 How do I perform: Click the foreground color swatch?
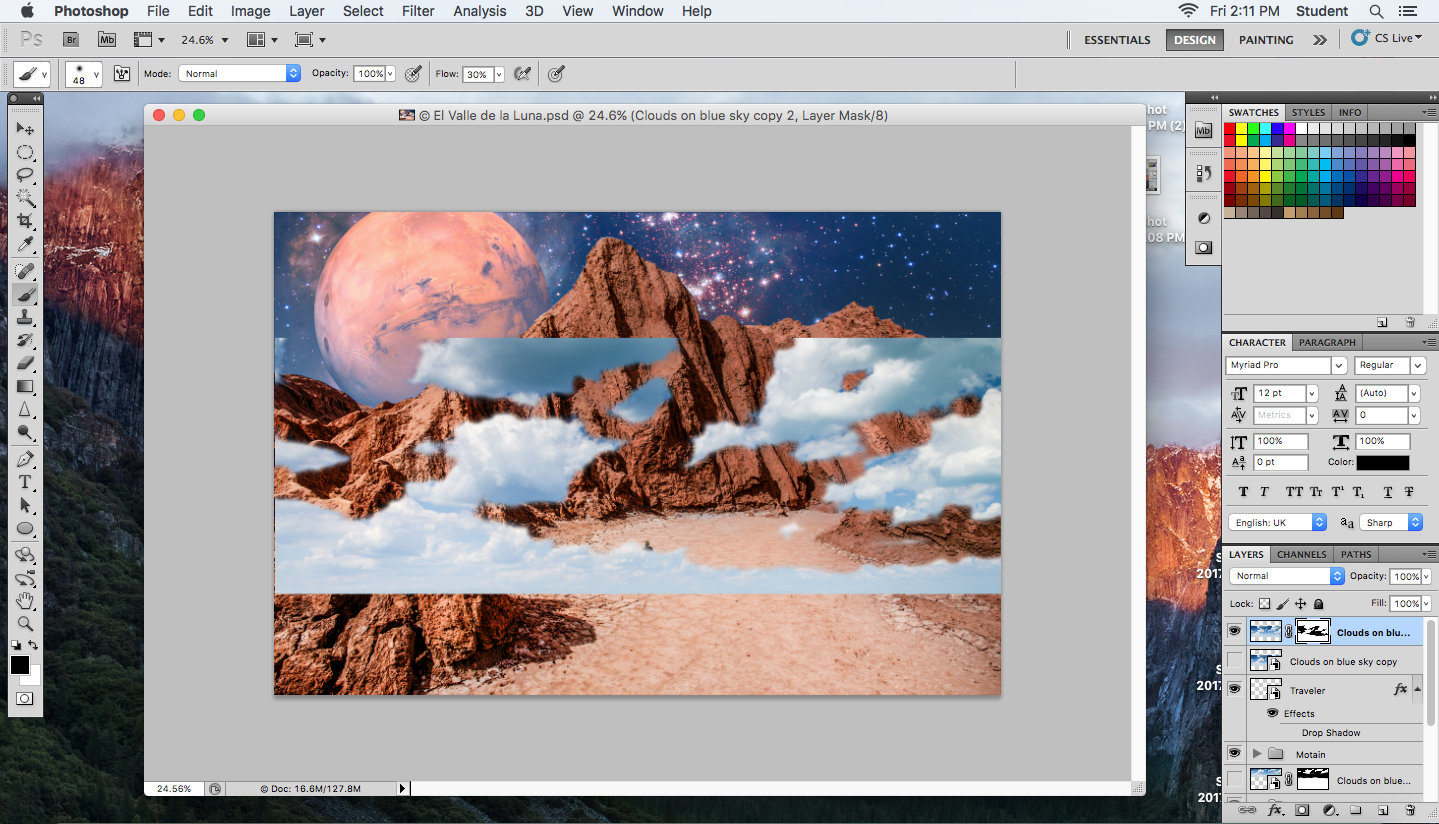[20, 665]
